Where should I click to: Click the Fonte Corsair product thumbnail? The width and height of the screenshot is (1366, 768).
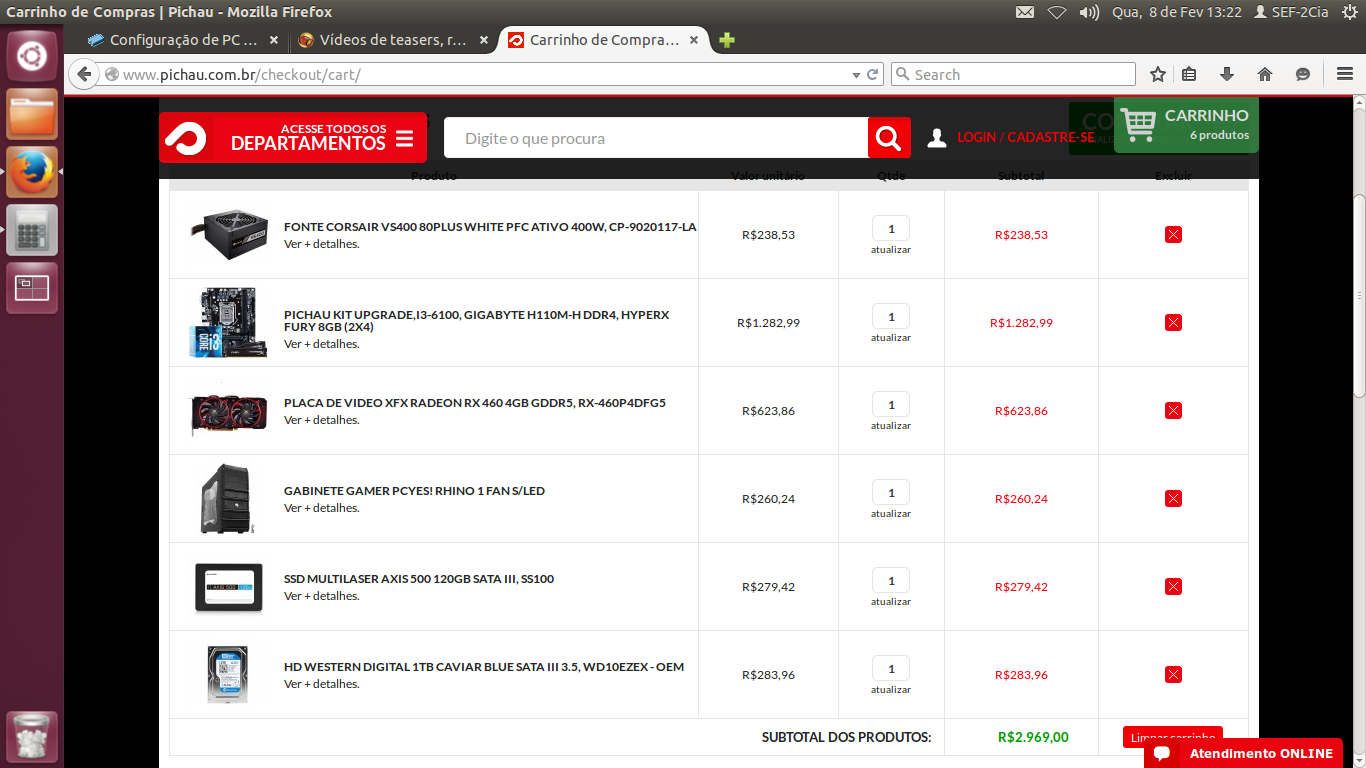(229, 235)
